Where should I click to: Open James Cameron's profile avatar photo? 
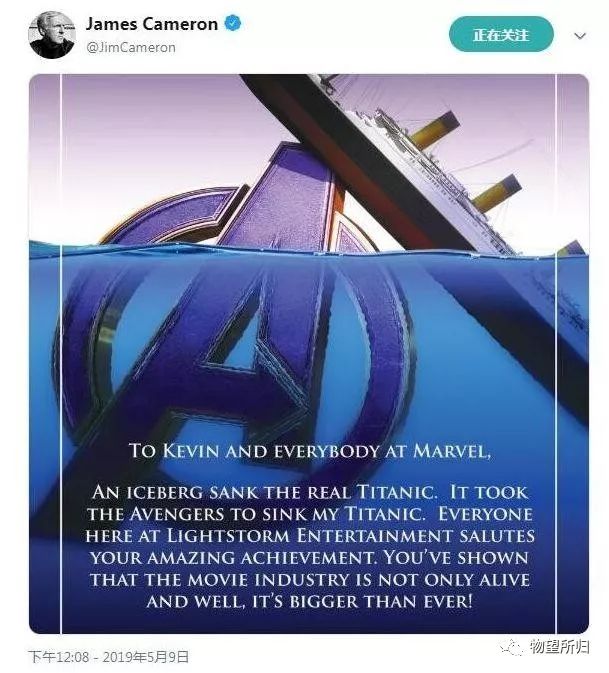point(52,35)
